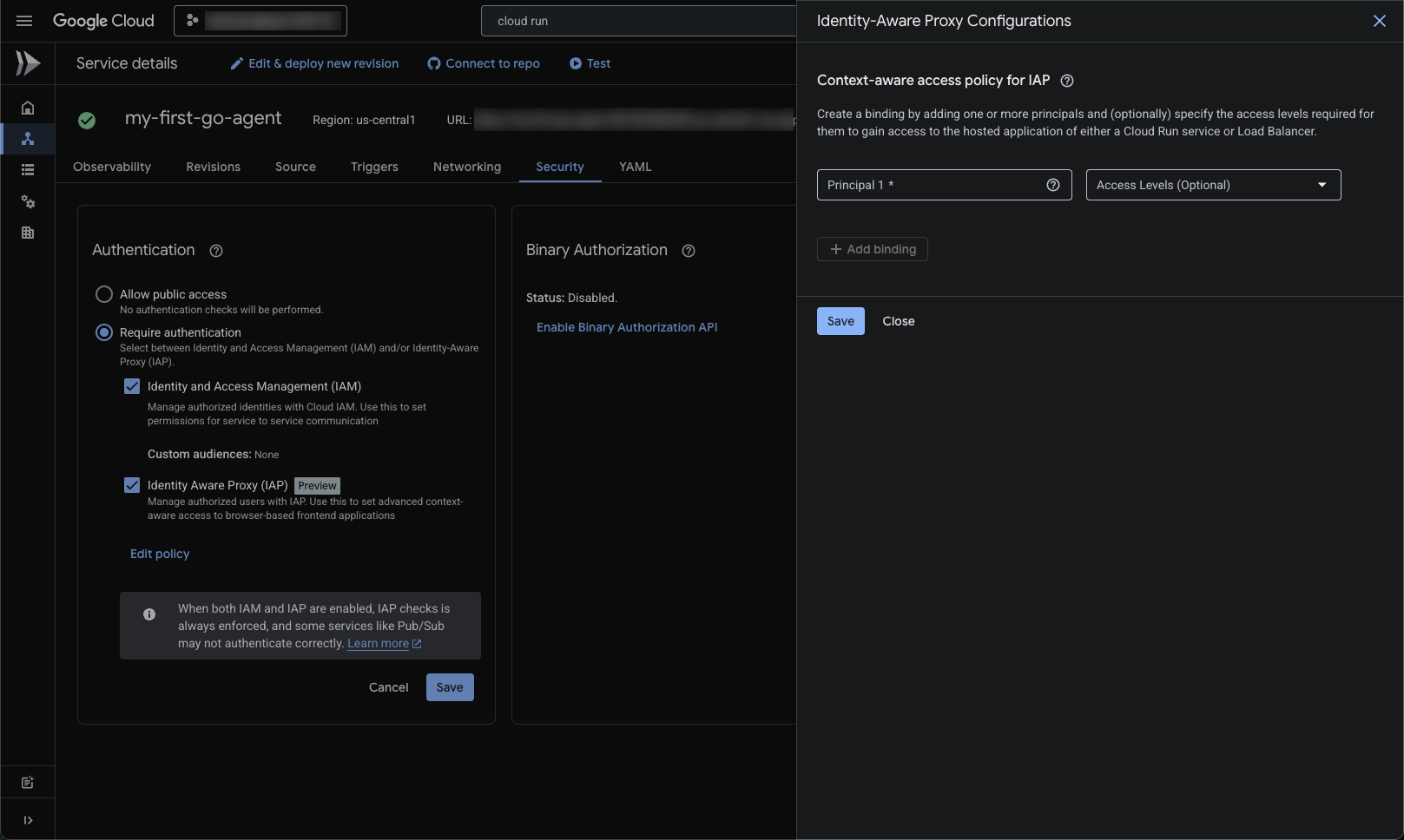Switch to the Networking tab

point(466,167)
